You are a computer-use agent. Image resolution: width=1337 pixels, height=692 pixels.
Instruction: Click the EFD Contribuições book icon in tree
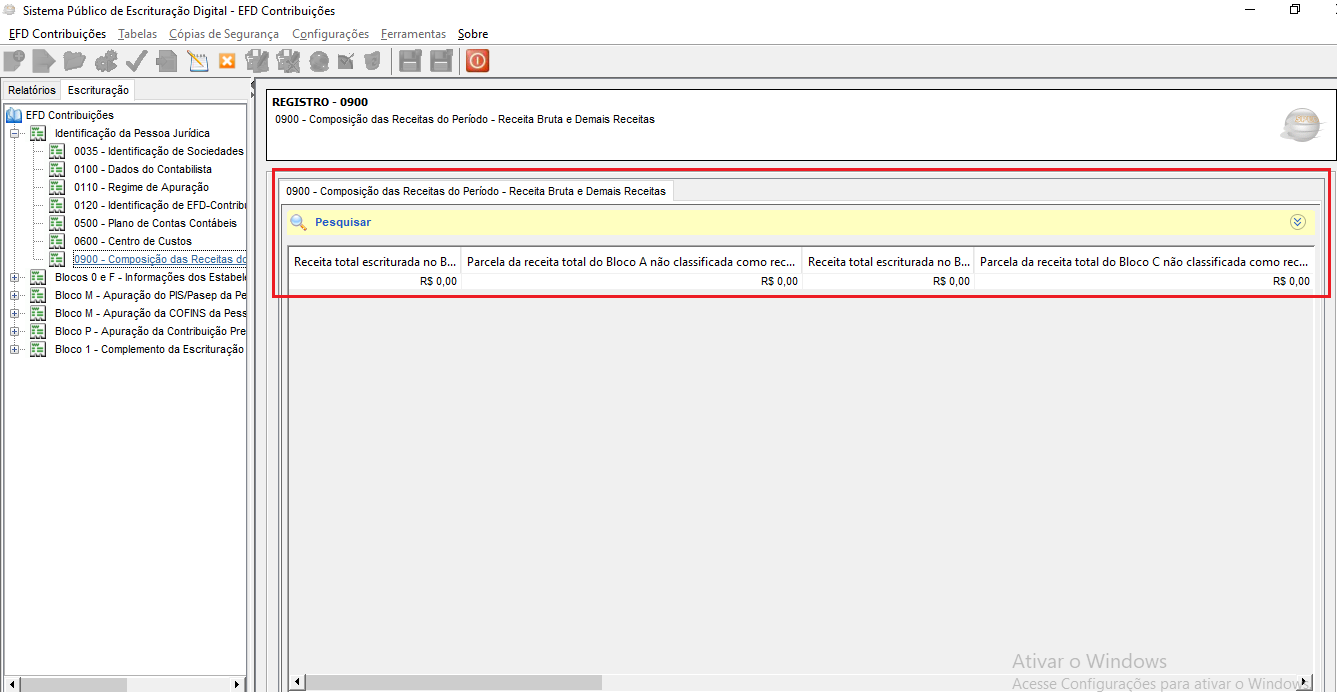tap(14, 115)
